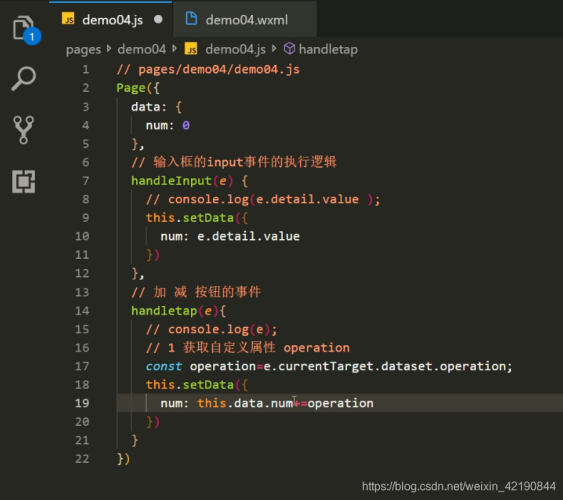The image size is (563, 500).
Task: Click line number 1 in gutter
Action: 85,69
